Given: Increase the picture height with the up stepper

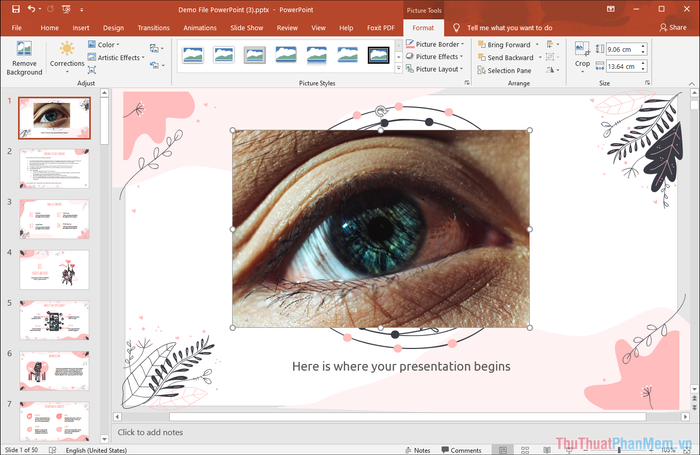Looking at the screenshot, I should [643, 46].
